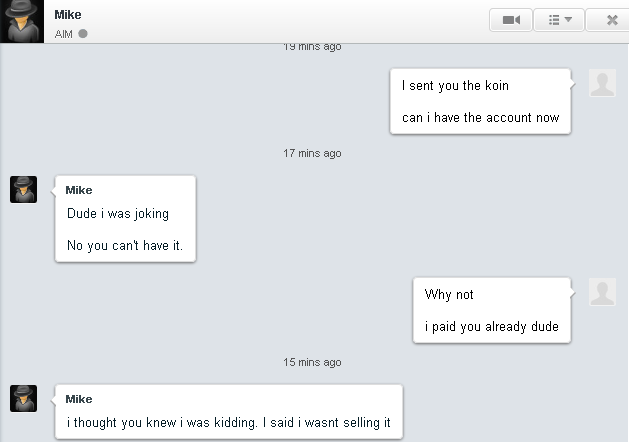
Task: Click the AIM label under the header name
Action: [64, 33]
